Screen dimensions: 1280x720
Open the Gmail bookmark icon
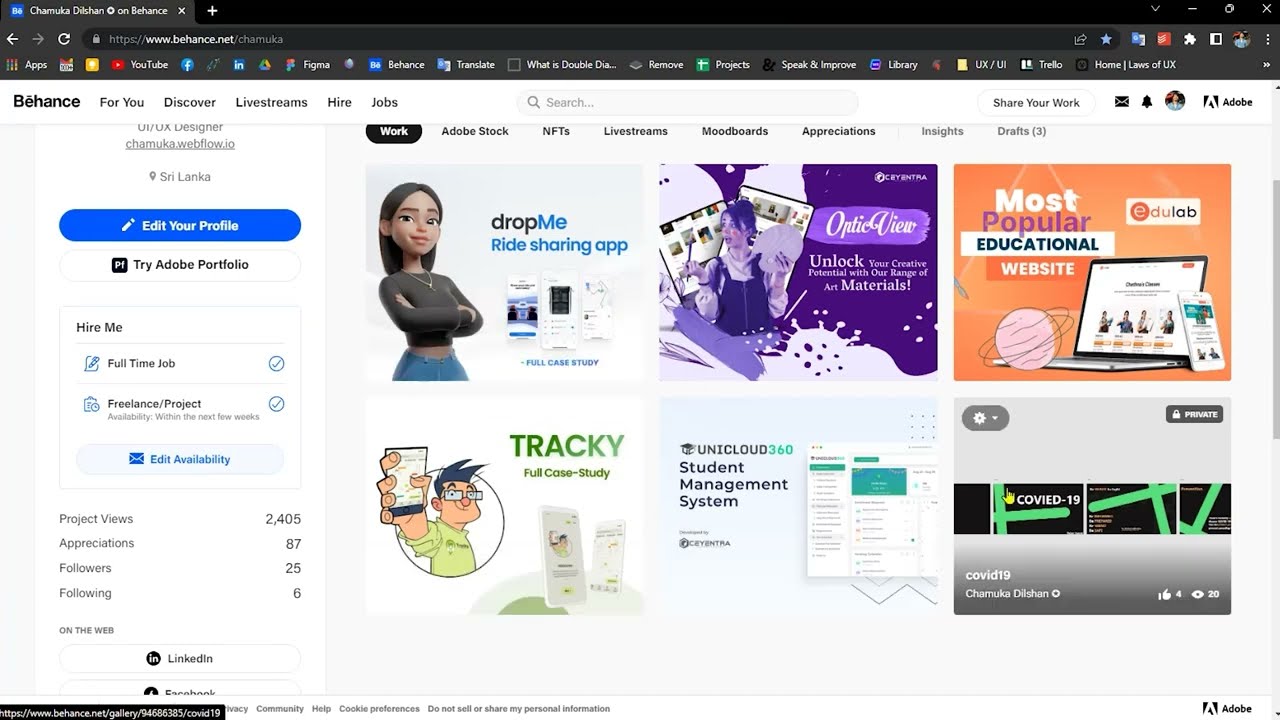[66, 64]
